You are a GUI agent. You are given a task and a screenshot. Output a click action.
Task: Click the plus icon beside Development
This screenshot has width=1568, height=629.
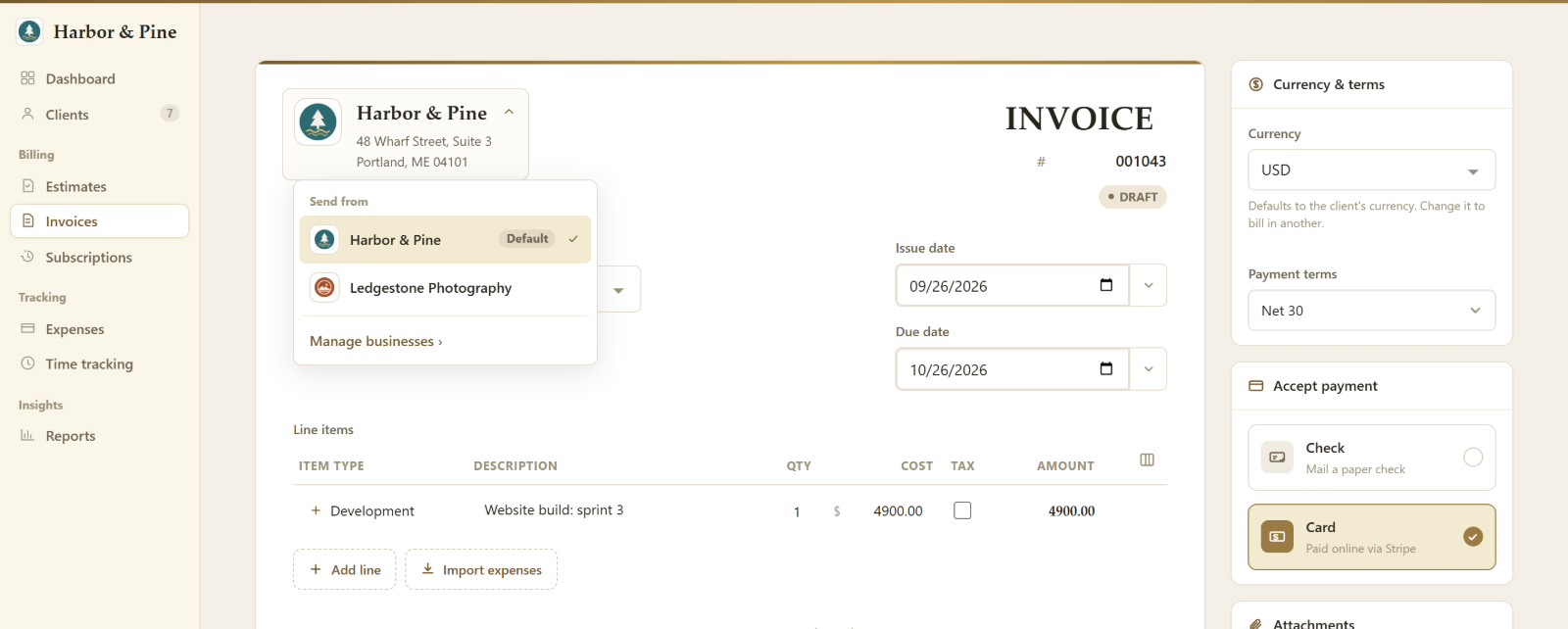(316, 510)
